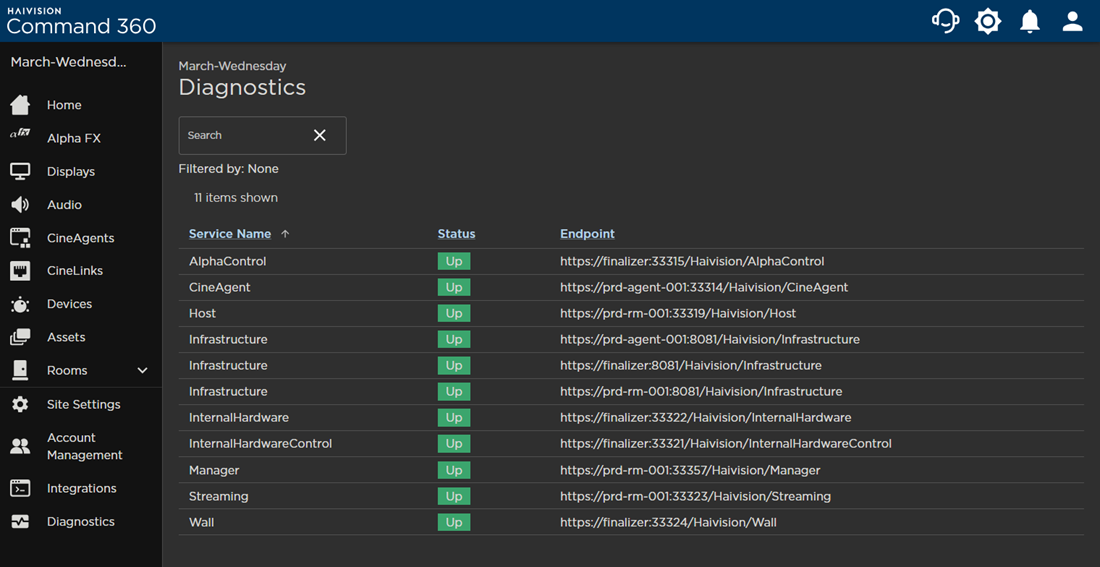Sort by Service Name column header
The image size is (1100, 567).
pyautogui.click(x=230, y=234)
